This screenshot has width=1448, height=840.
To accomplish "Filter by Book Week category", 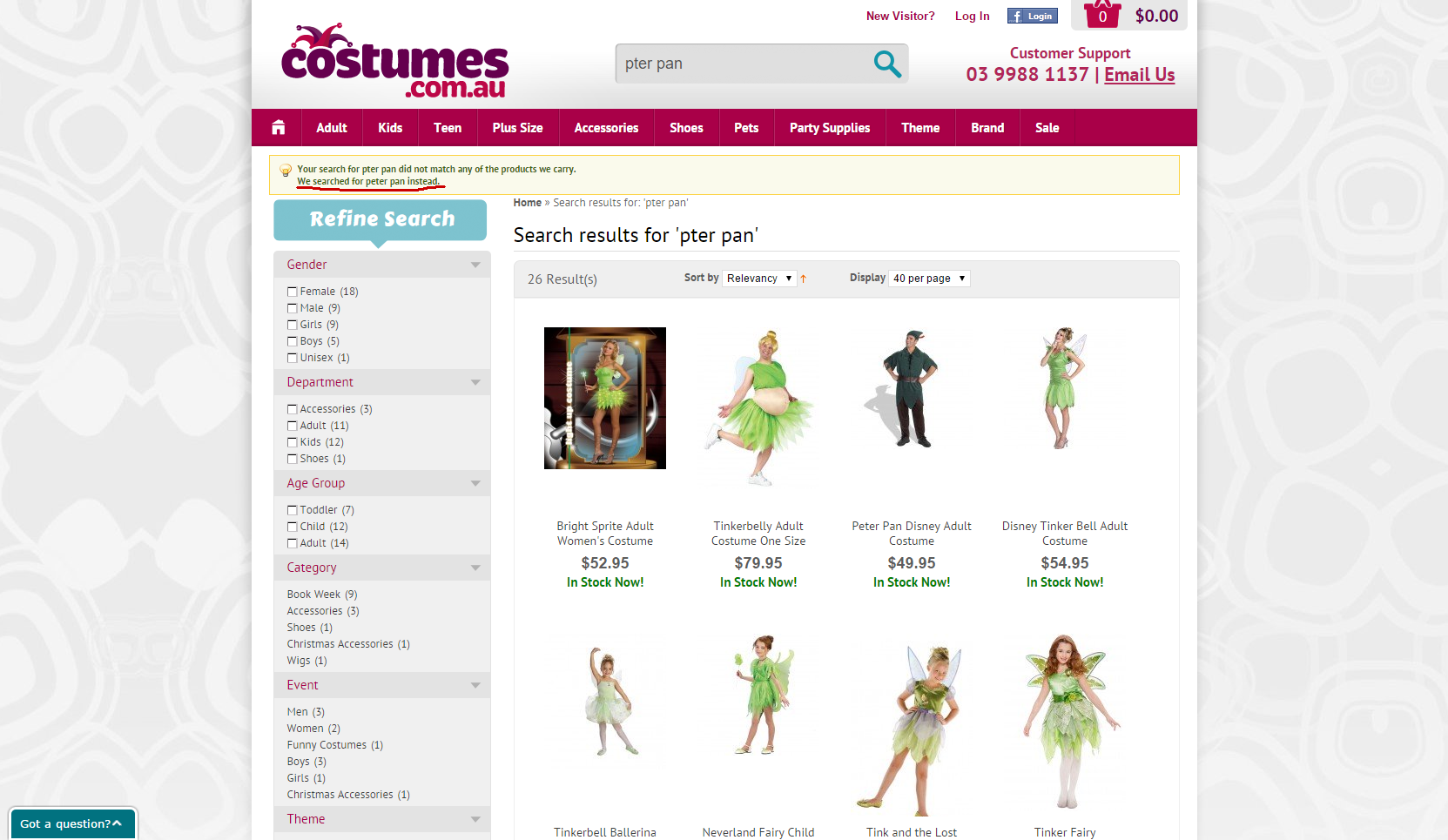I will coord(322,595).
